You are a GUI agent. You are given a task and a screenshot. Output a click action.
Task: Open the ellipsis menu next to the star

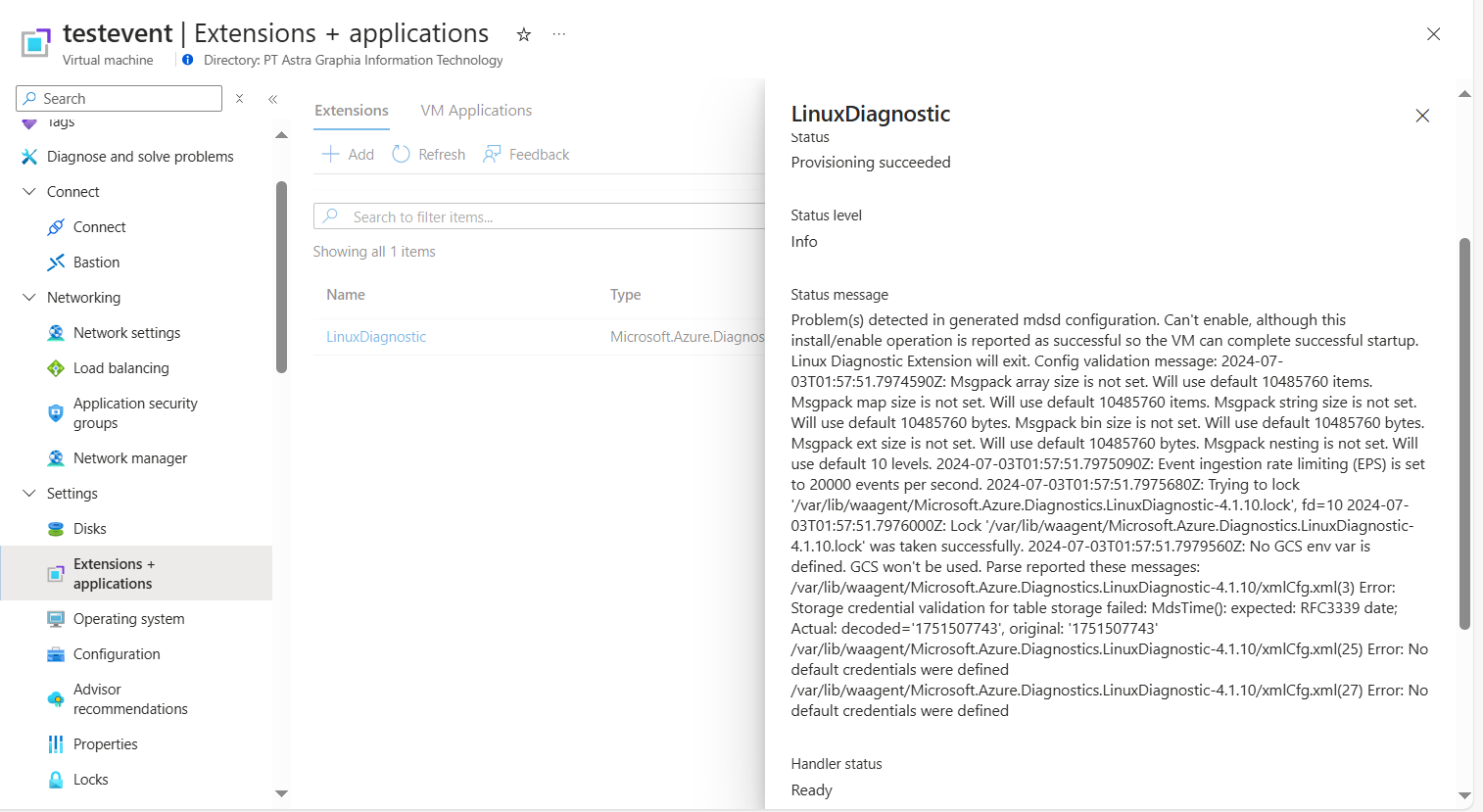[x=558, y=33]
